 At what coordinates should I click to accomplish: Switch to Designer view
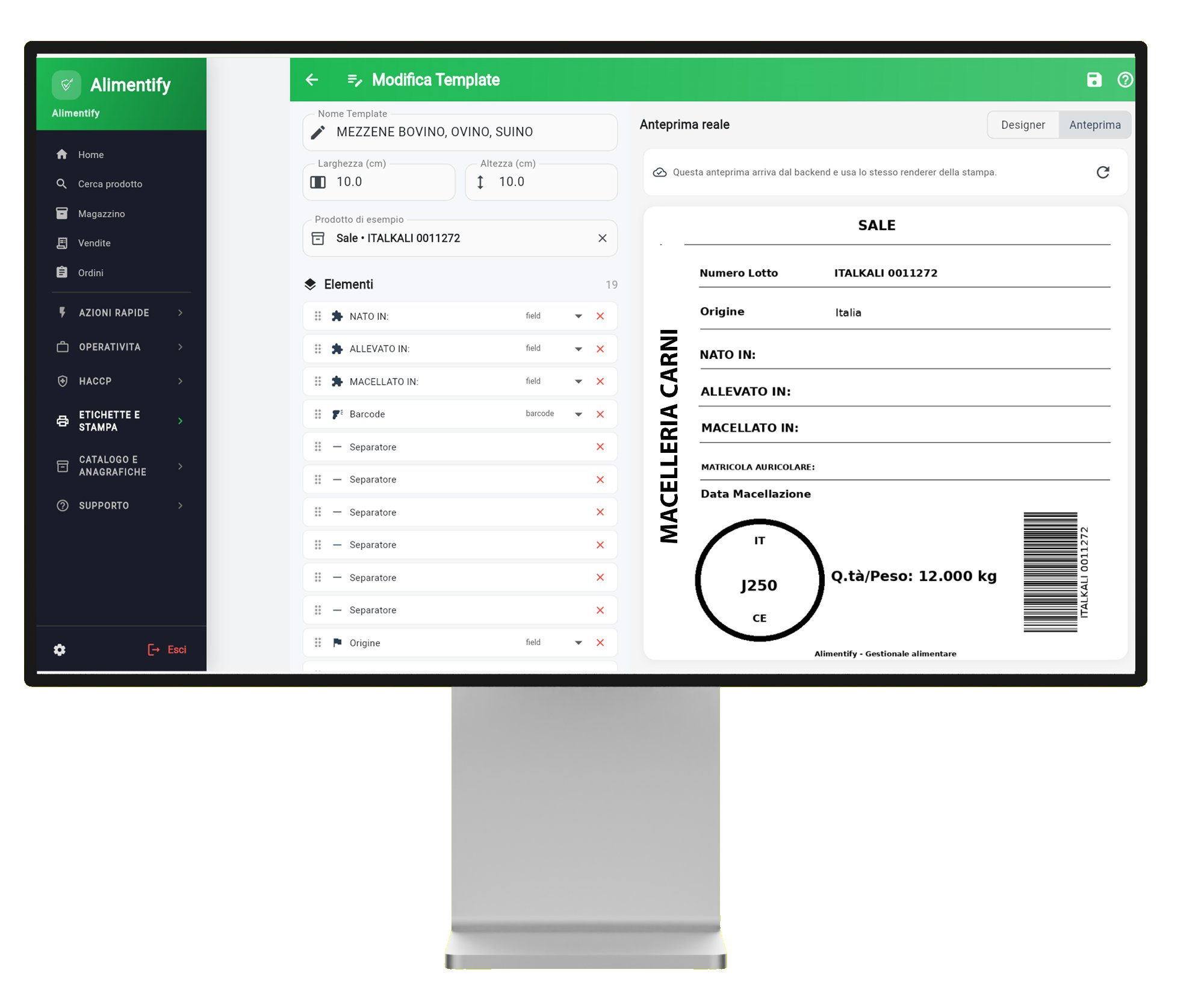(x=1022, y=125)
